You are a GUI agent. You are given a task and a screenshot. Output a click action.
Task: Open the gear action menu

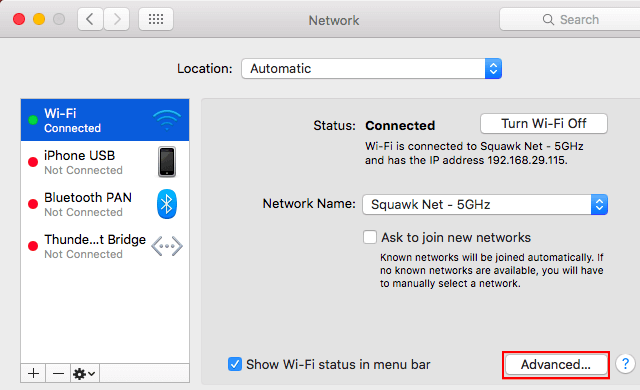pos(84,373)
